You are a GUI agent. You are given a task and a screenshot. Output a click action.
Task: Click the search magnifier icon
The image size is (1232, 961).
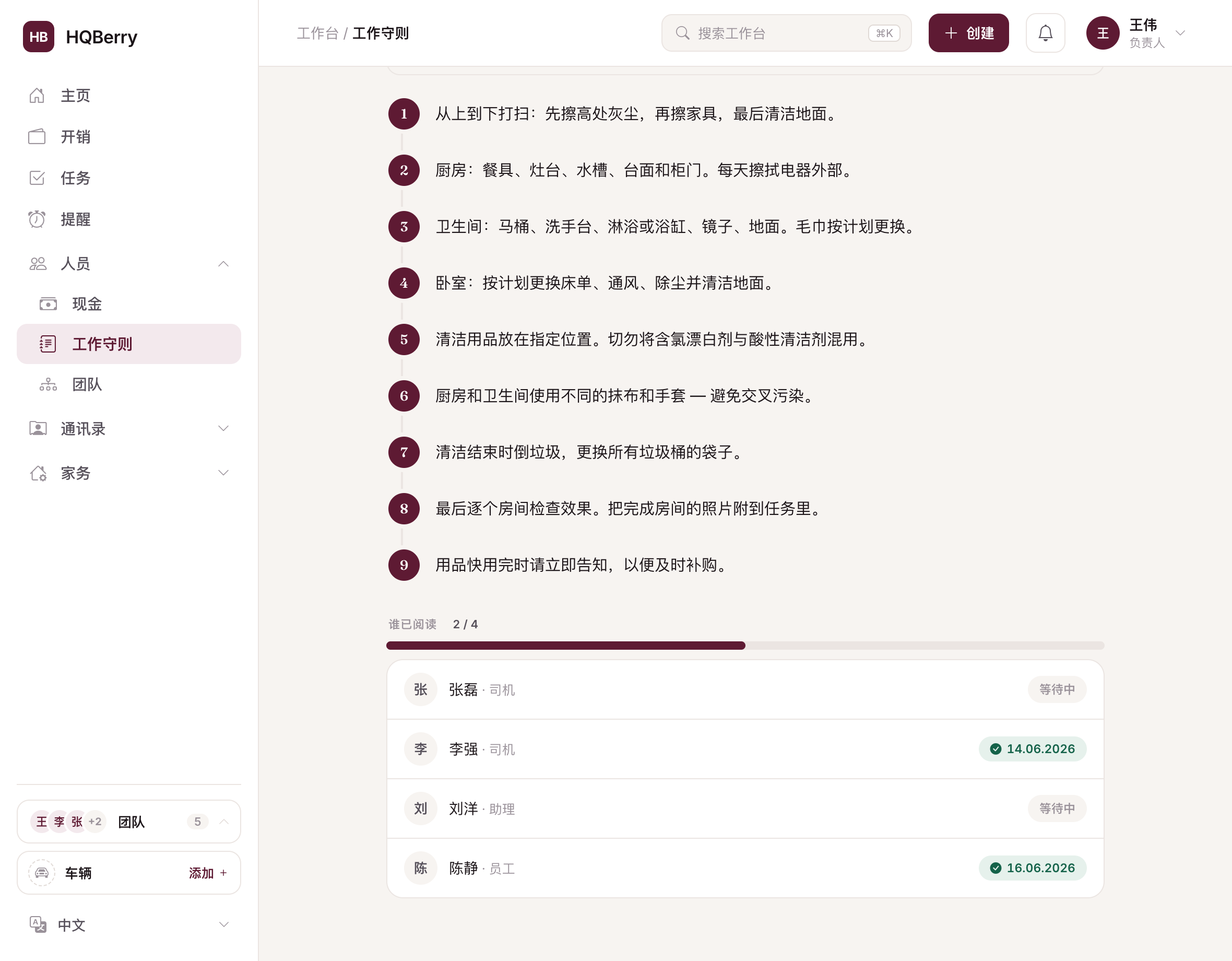pyautogui.click(x=683, y=33)
